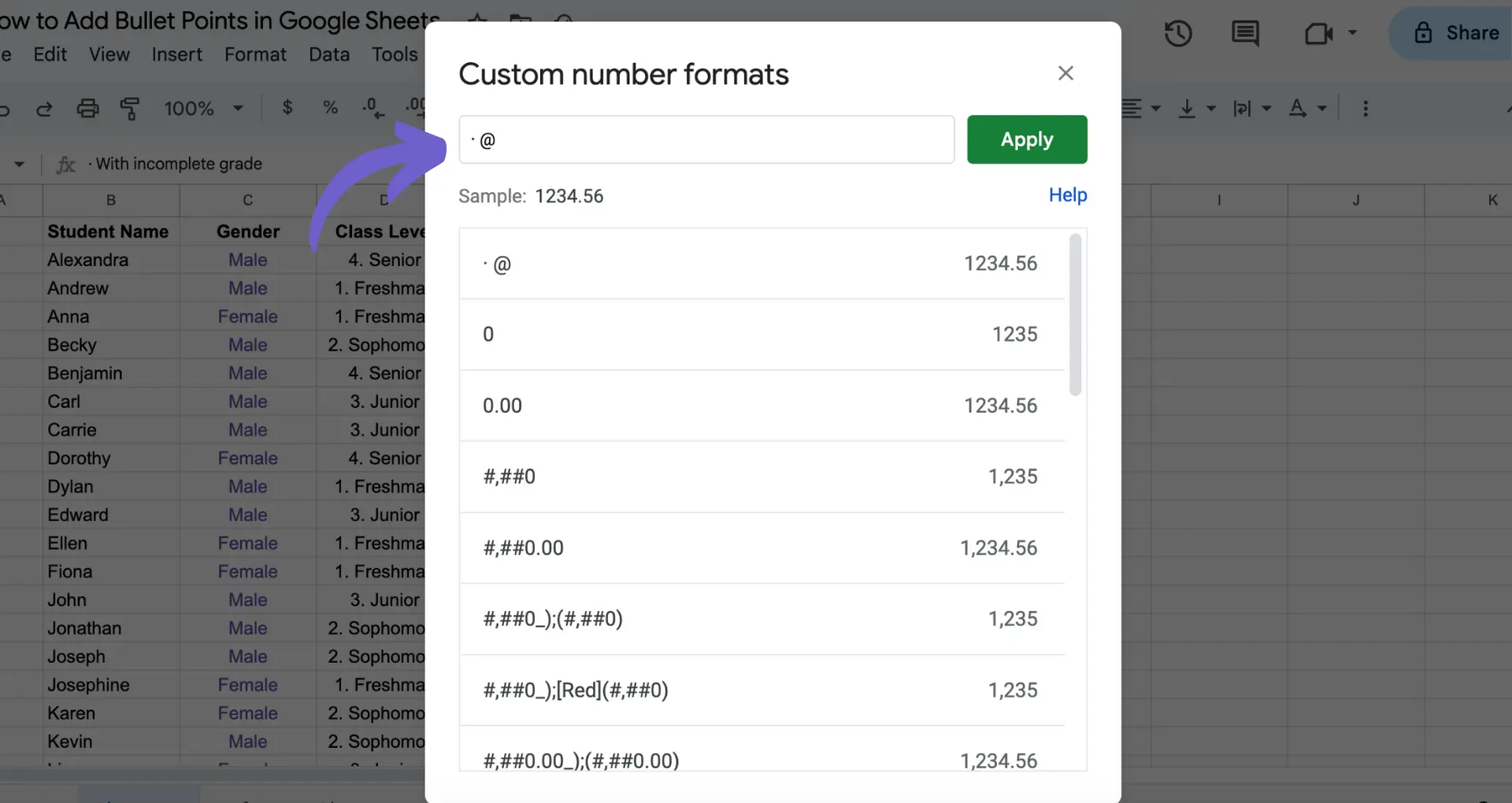Open the name box dropdown arrow
The height and width of the screenshot is (803, 1512).
19,164
